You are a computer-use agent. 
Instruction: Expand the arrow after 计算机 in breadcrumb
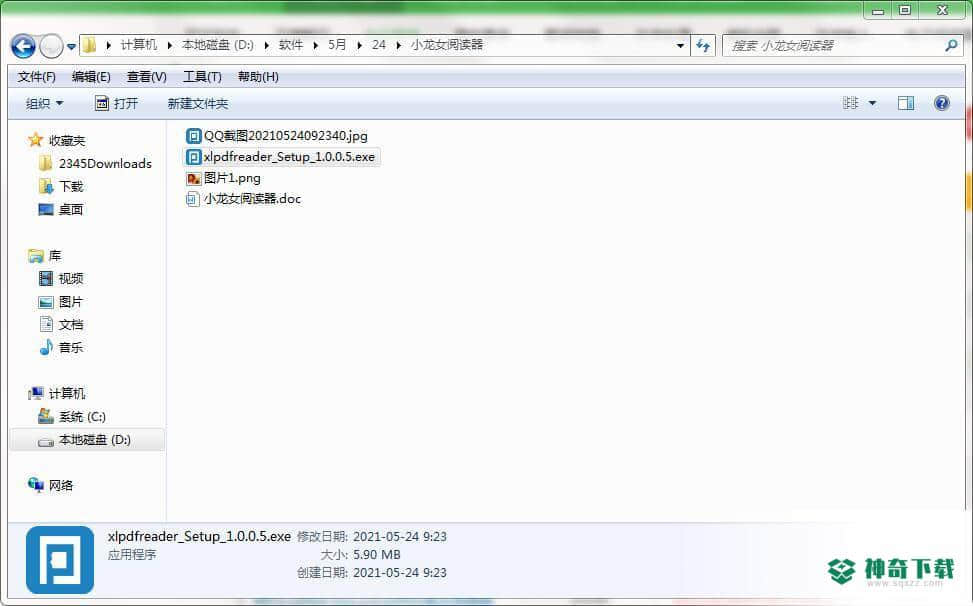pyautogui.click(x=169, y=45)
